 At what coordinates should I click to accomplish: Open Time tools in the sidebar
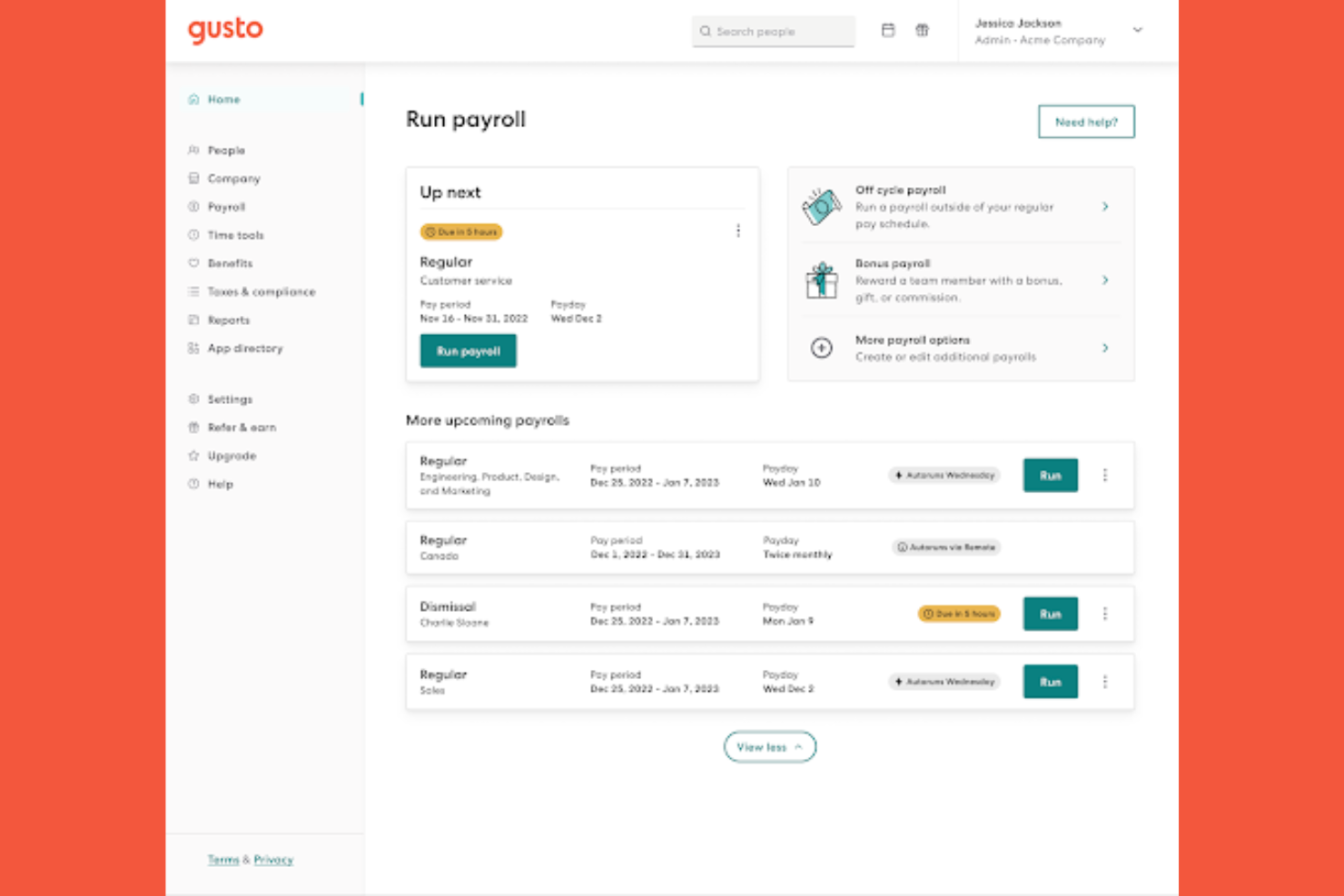point(232,234)
